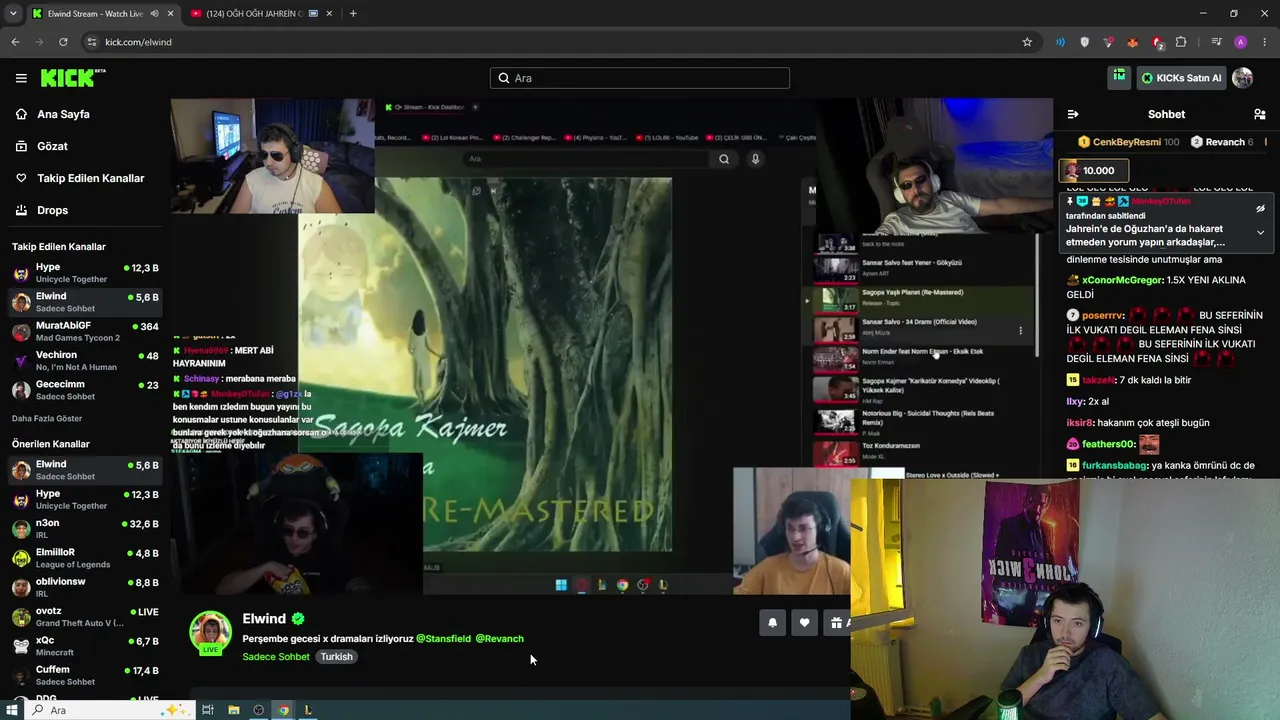Switch to the Elwind Stream browser tab
1280x720 pixels.
point(95,14)
